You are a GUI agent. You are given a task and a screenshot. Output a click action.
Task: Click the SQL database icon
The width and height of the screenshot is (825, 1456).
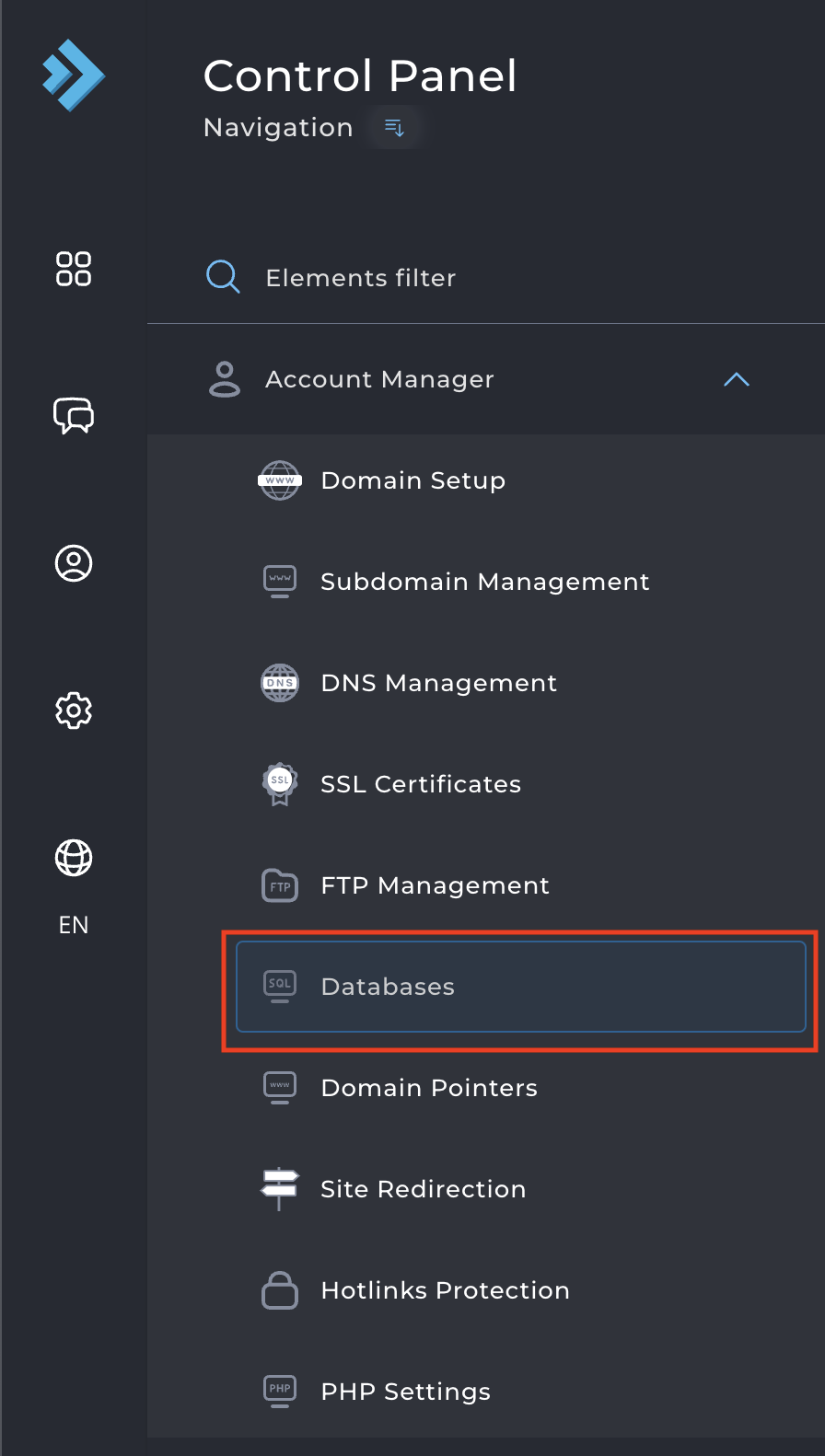click(x=280, y=987)
